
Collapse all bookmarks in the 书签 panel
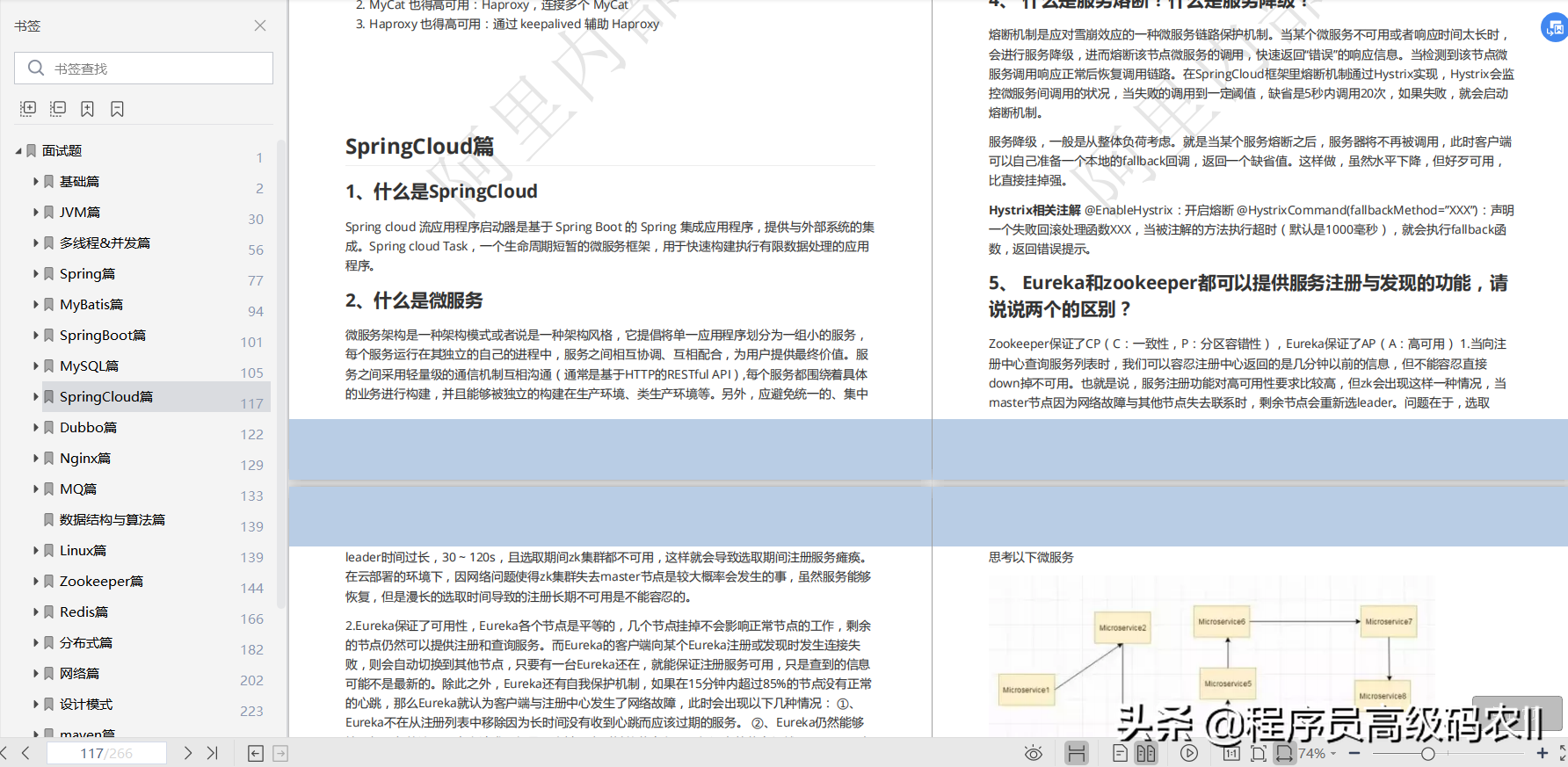tap(58, 109)
